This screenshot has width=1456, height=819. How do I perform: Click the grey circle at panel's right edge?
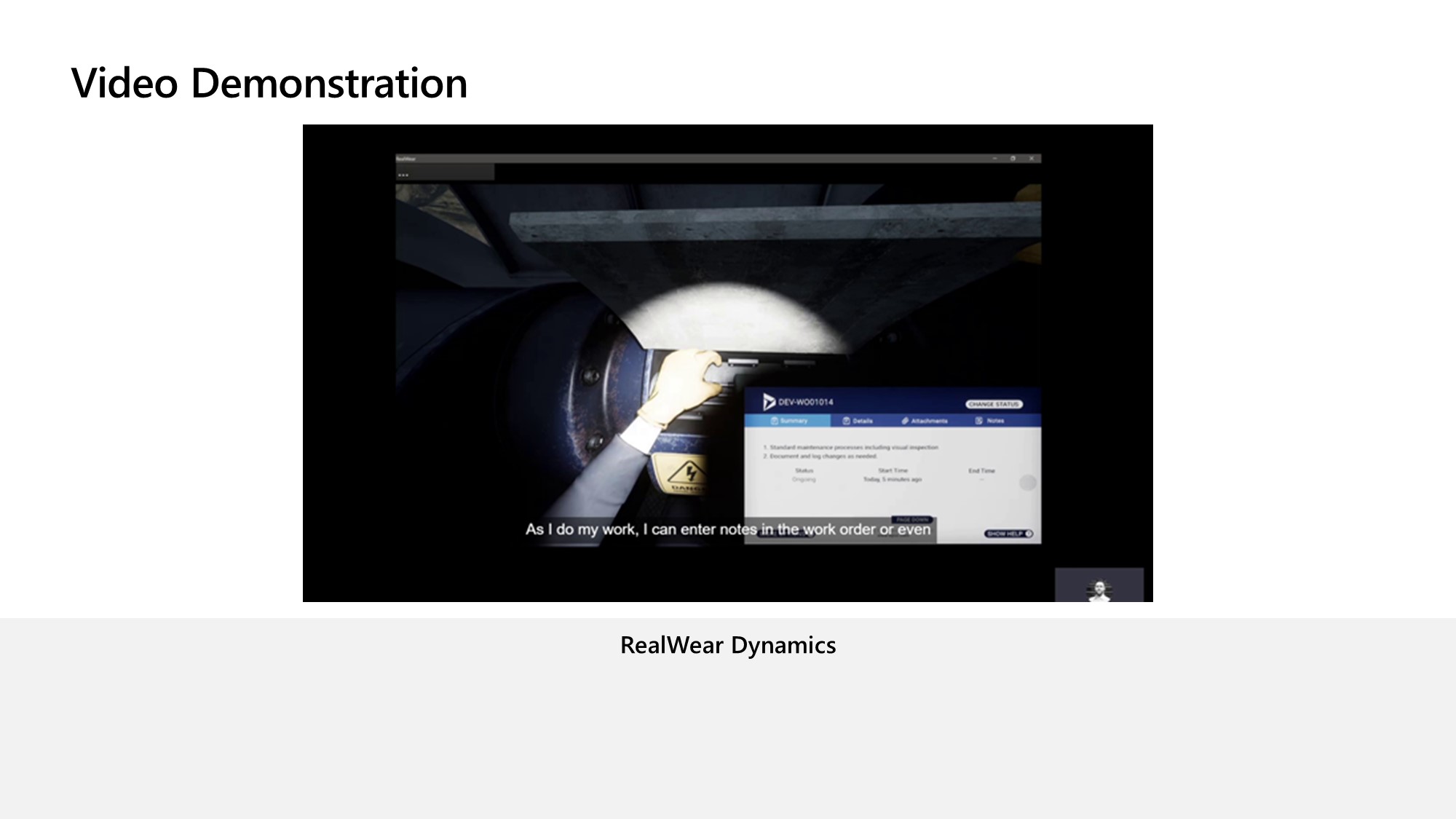[x=1027, y=483]
